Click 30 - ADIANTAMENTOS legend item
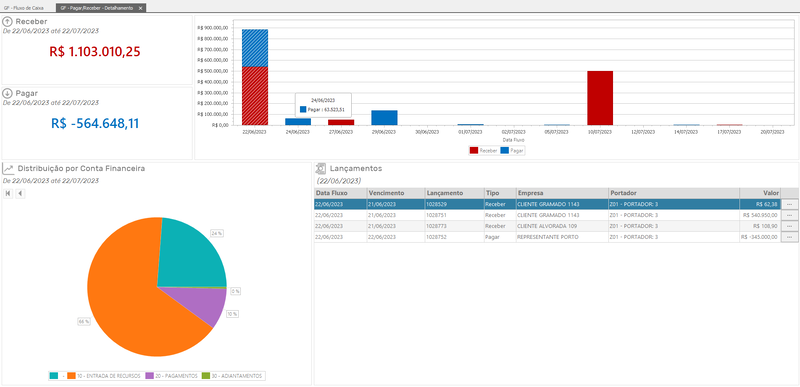Image resolution: width=800 pixels, height=387 pixels. [233, 376]
